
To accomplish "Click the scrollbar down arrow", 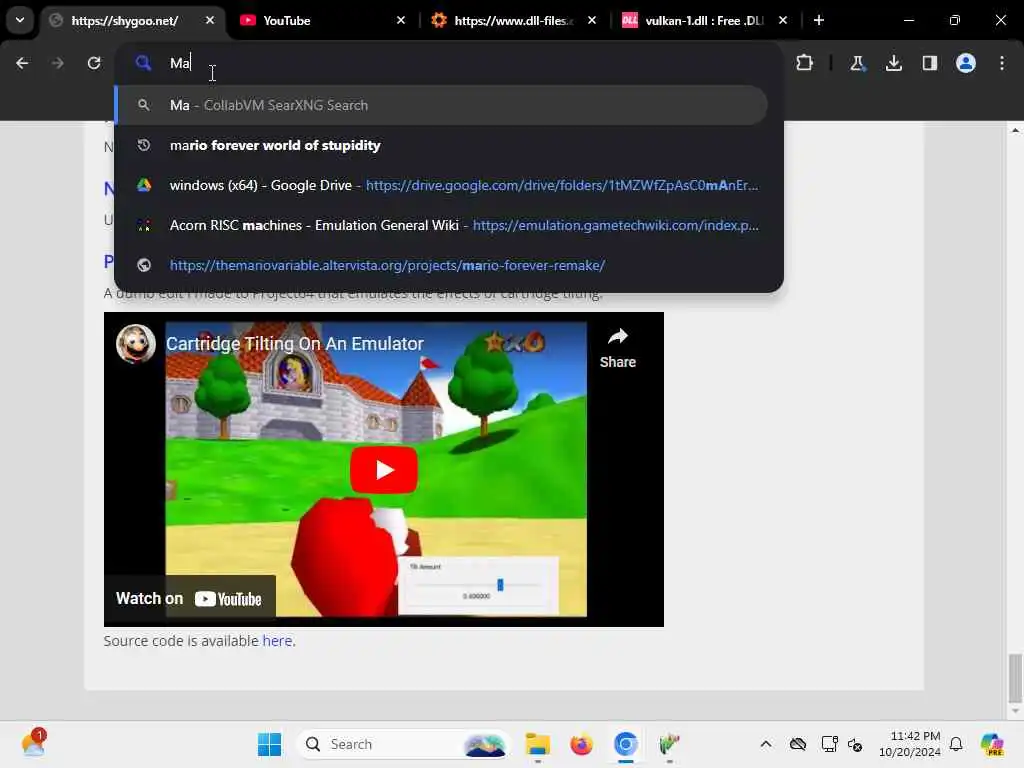I will [1015, 711].
